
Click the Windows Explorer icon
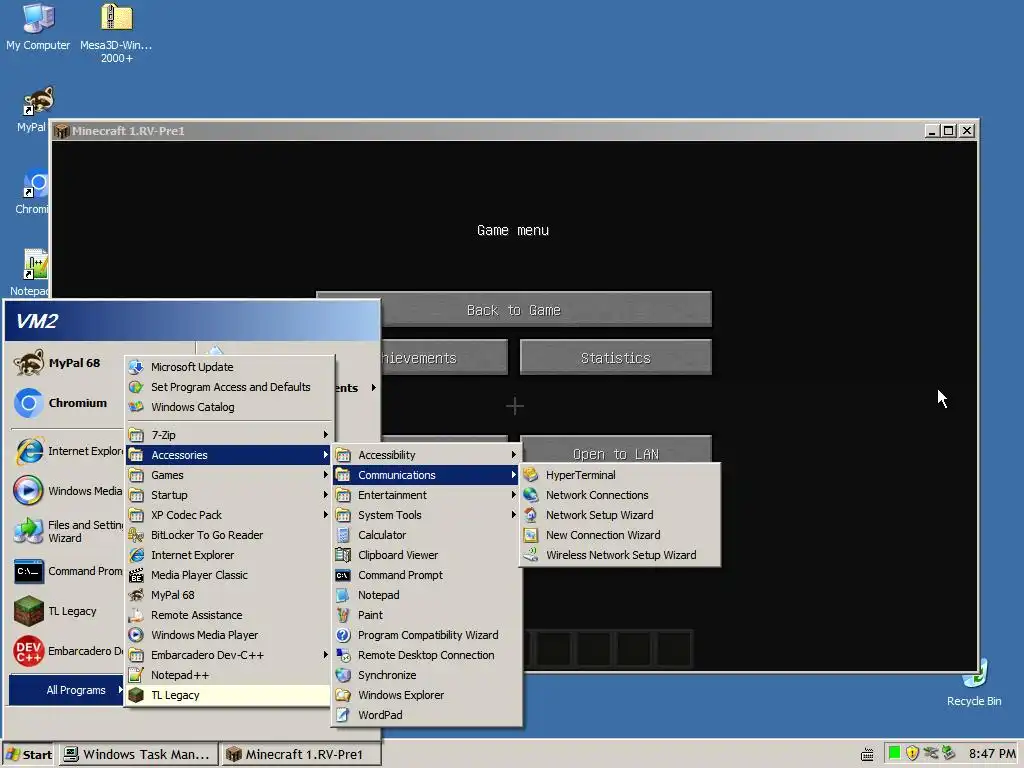coord(343,695)
